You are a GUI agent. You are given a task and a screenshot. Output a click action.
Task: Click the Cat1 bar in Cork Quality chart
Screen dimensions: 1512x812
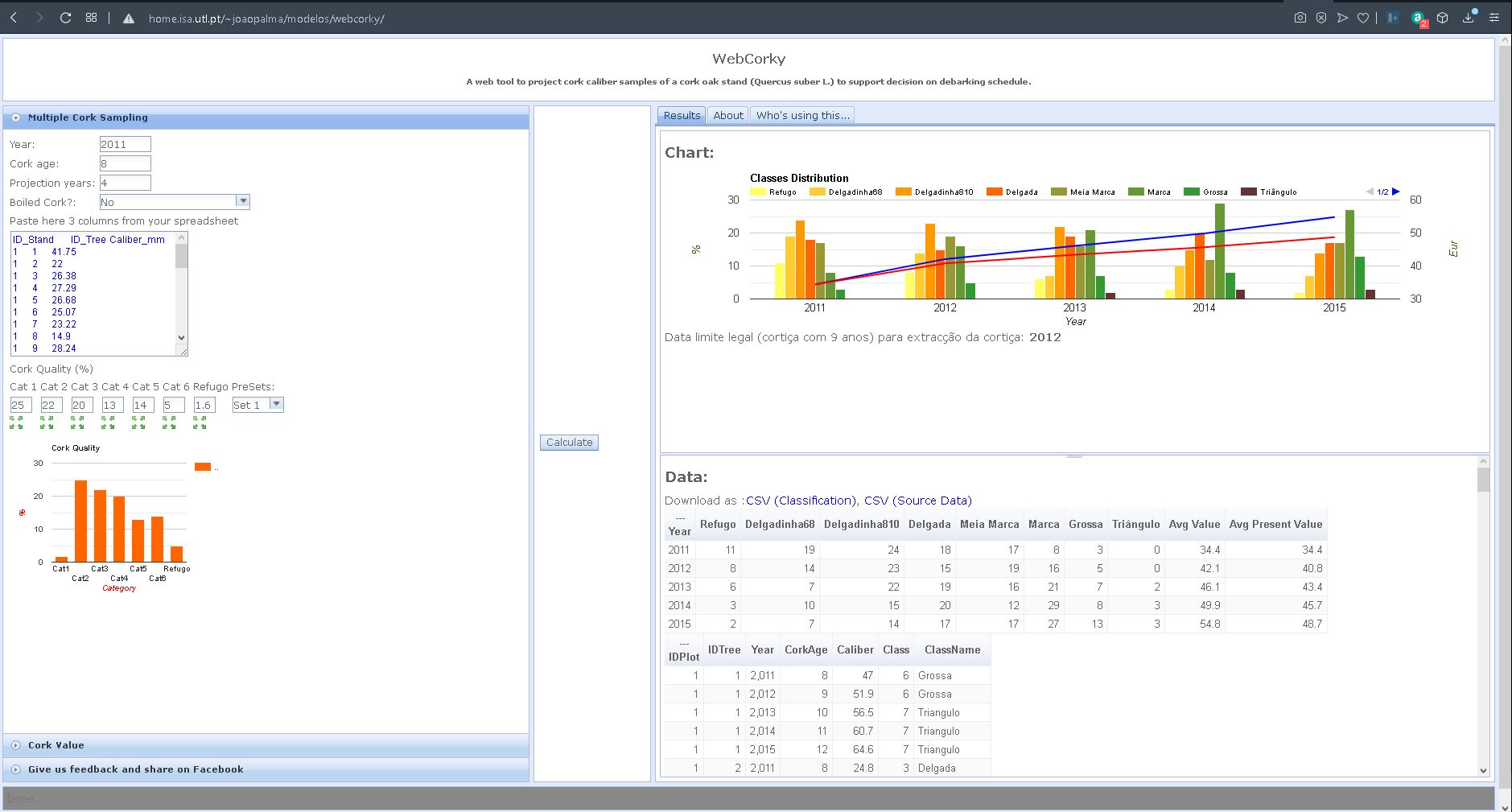point(61,559)
